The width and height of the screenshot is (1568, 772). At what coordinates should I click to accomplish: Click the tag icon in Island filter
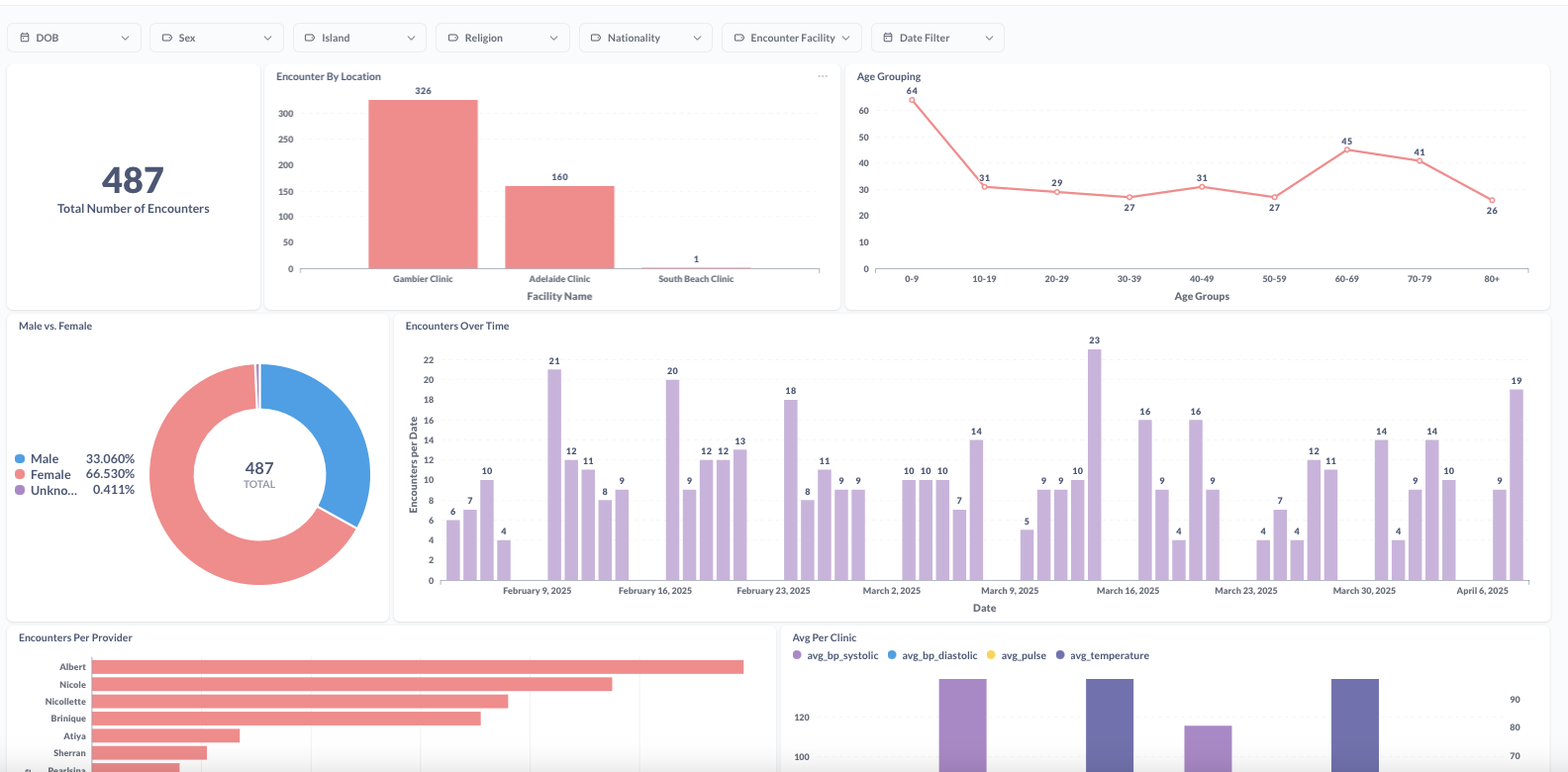click(310, 38)
